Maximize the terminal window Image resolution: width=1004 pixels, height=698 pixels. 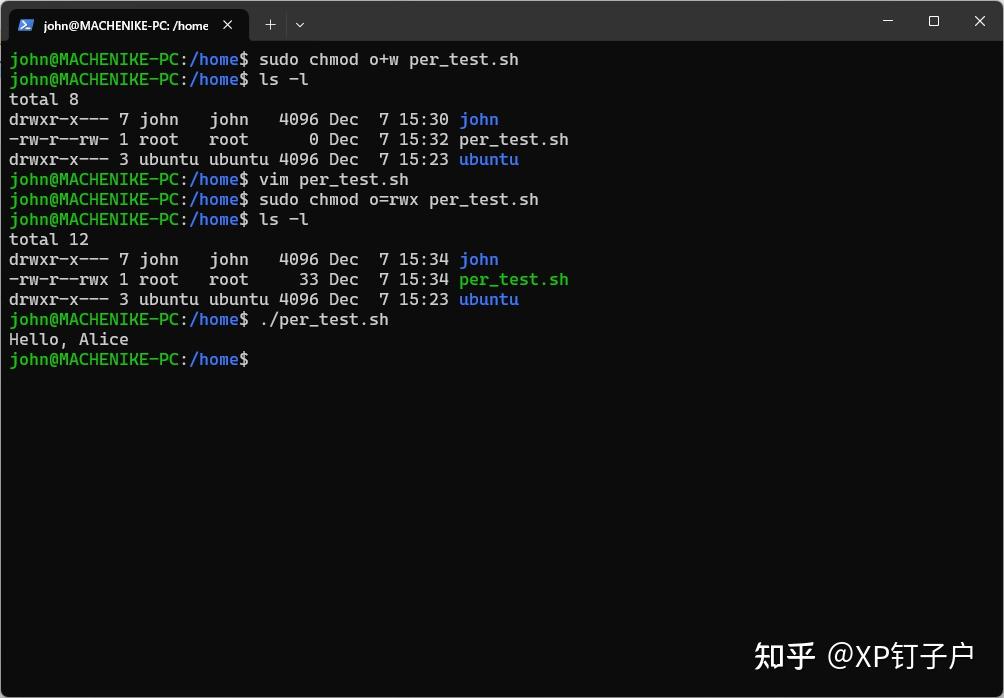(x=934, y=20)
